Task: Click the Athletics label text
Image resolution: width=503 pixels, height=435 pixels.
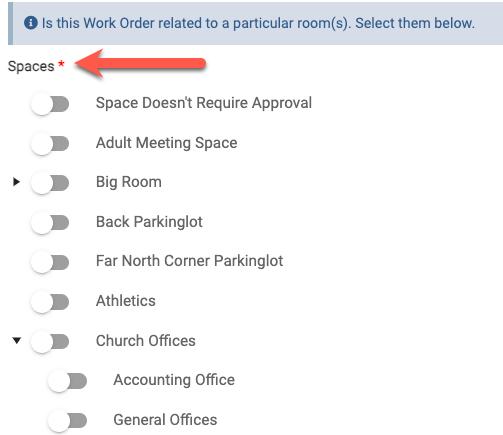Action: click(x=126, y=301)
